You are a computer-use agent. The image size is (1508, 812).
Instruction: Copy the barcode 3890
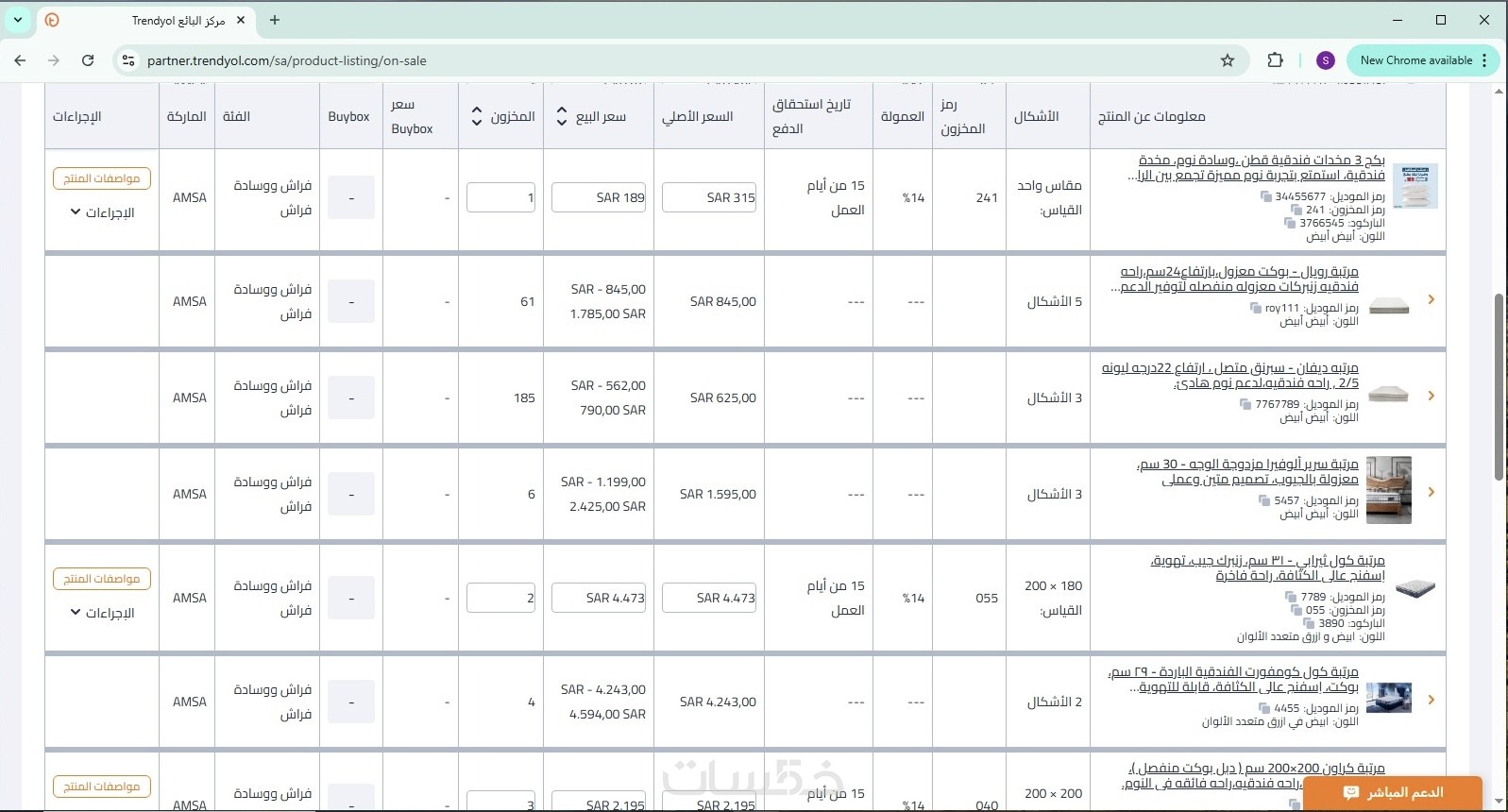click(1309, 623)
